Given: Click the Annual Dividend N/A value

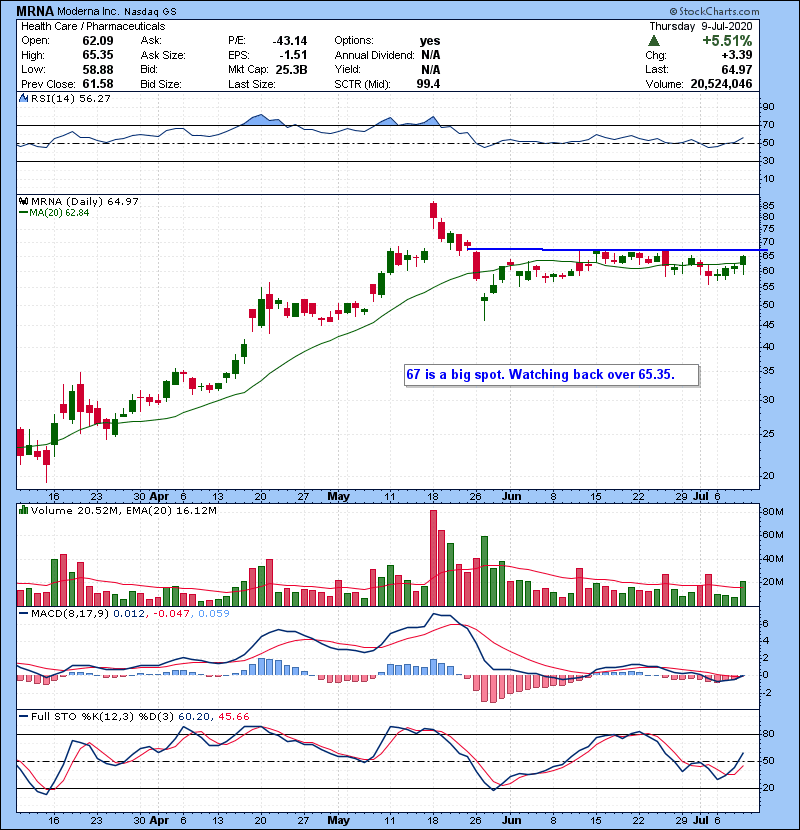Looking at the screenshot, I should coord(430,55).
